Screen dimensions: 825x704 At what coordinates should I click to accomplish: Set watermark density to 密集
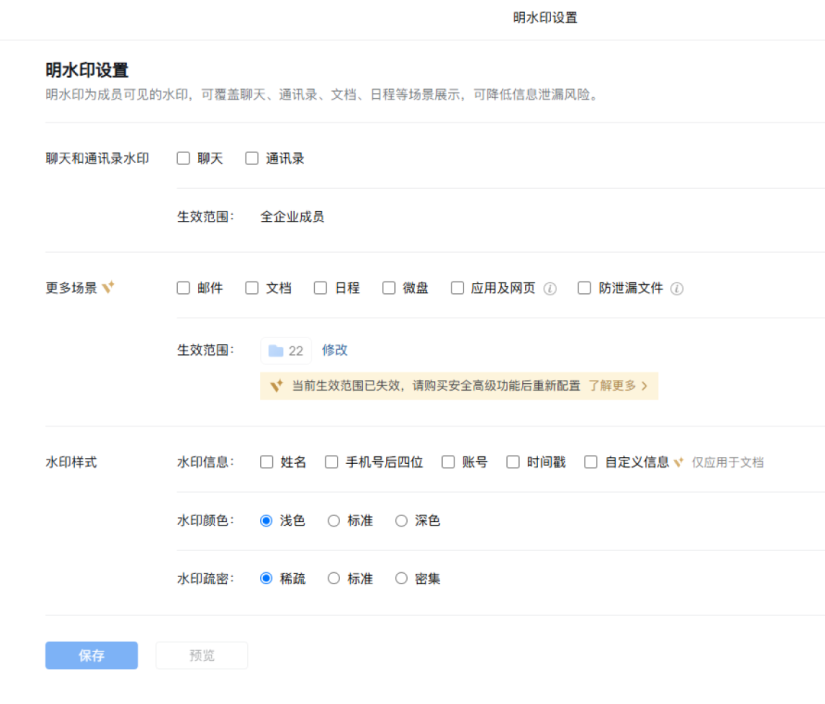[x=402, y=578]
